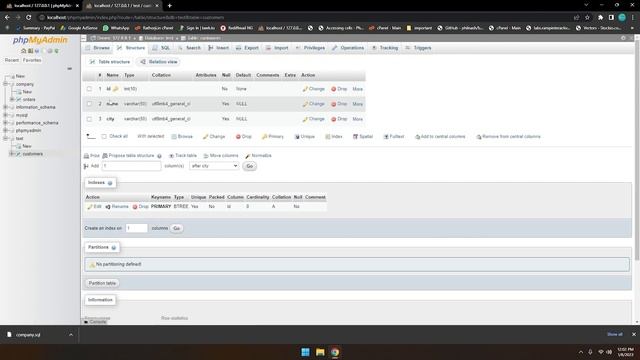Click Drop in the with-selected row
640x360 pixels.
[x=244, y=137]
